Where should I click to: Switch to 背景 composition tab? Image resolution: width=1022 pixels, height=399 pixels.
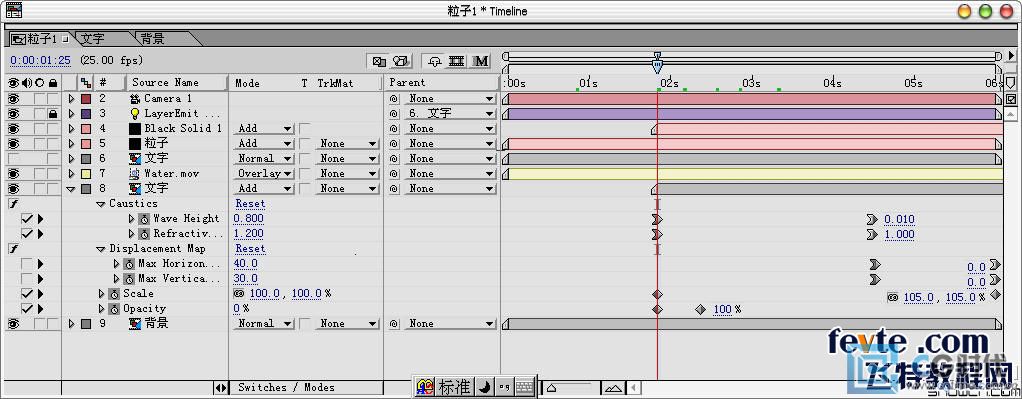[153, 39]
